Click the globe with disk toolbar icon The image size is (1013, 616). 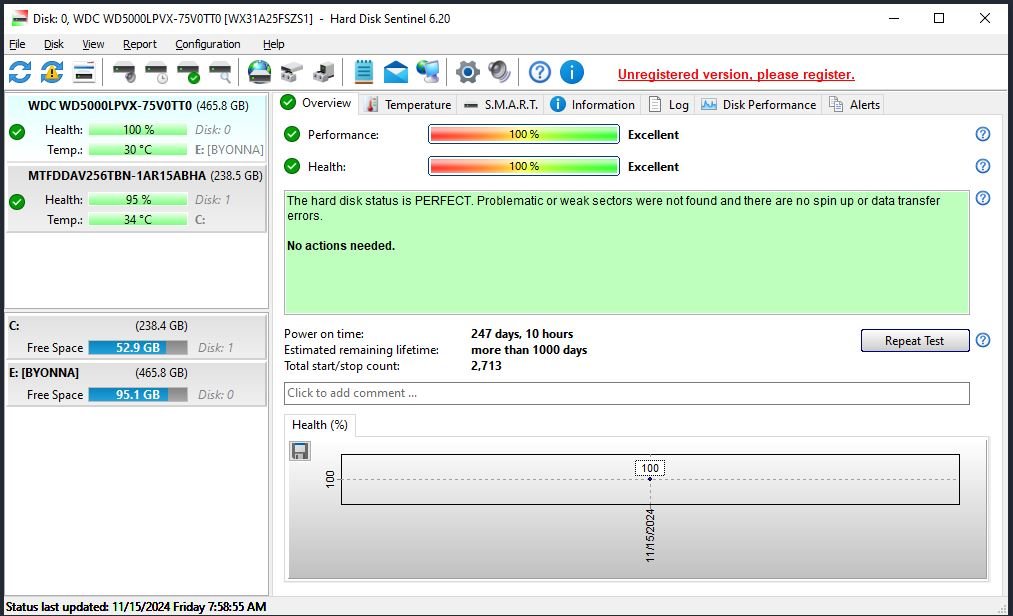(260, 72)
